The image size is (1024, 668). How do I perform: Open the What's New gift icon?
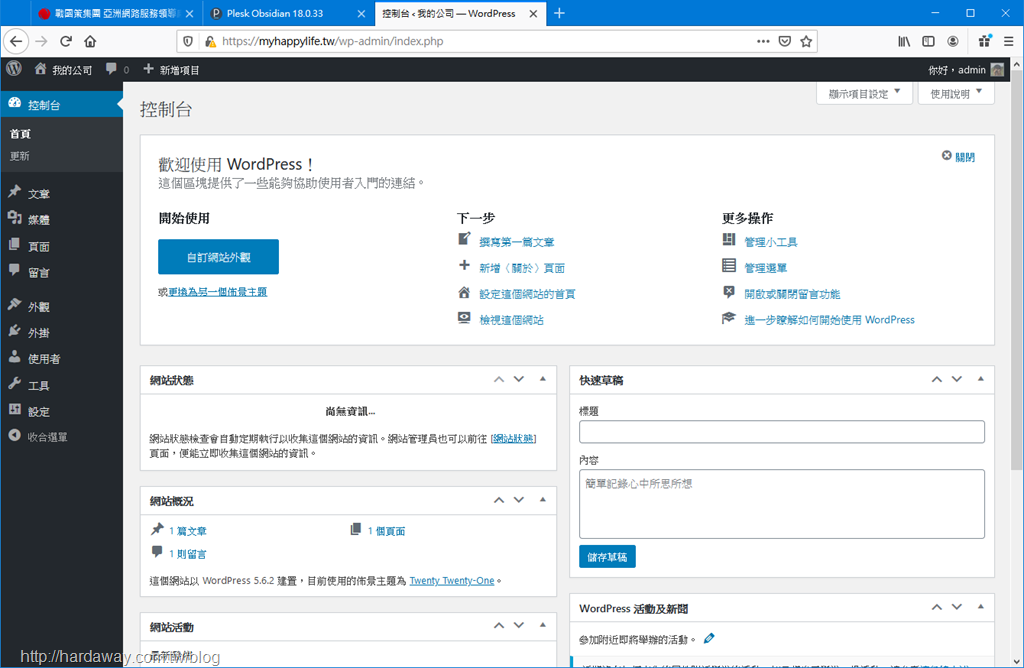tap(985, 41)
